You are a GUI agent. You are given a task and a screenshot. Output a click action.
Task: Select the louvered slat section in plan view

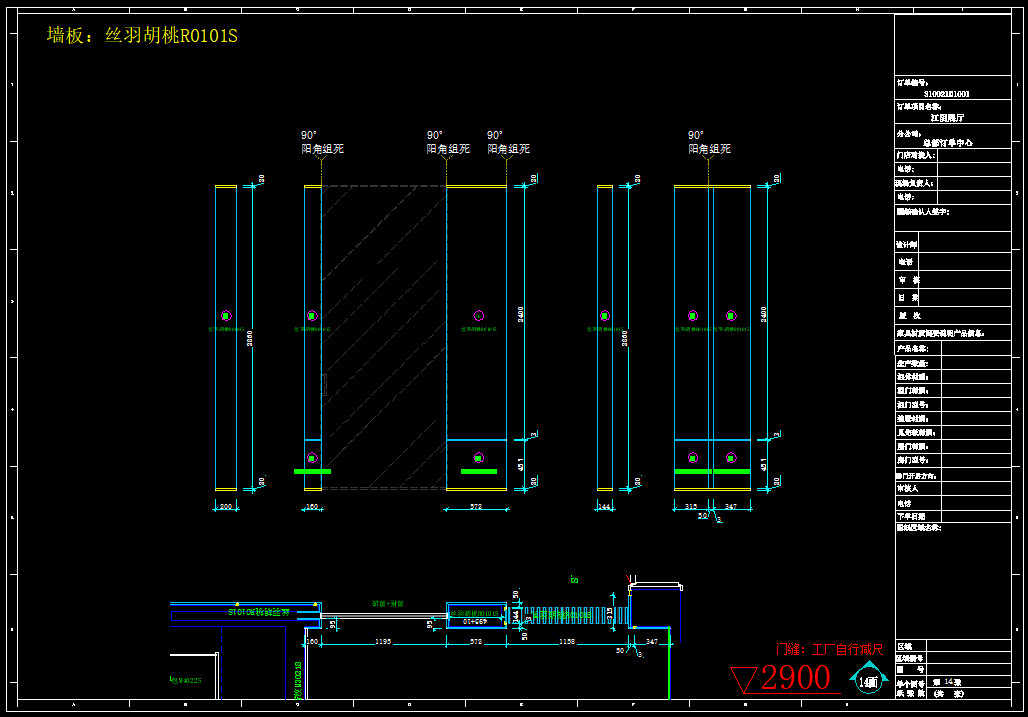pos(567,615)
